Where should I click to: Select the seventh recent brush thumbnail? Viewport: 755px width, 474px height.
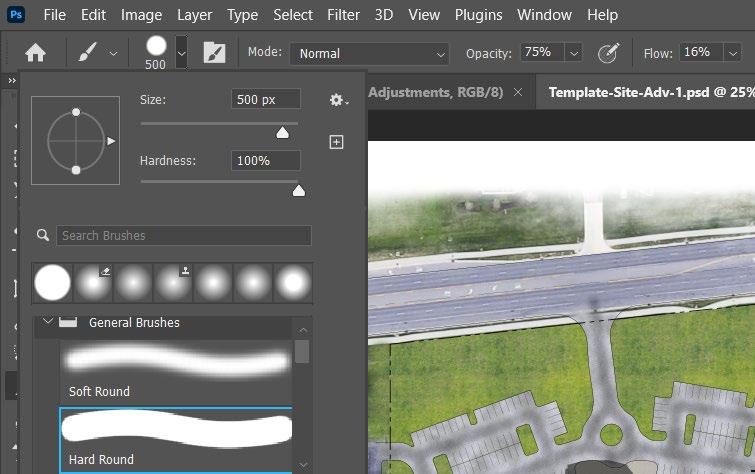[x=293, y=283]
